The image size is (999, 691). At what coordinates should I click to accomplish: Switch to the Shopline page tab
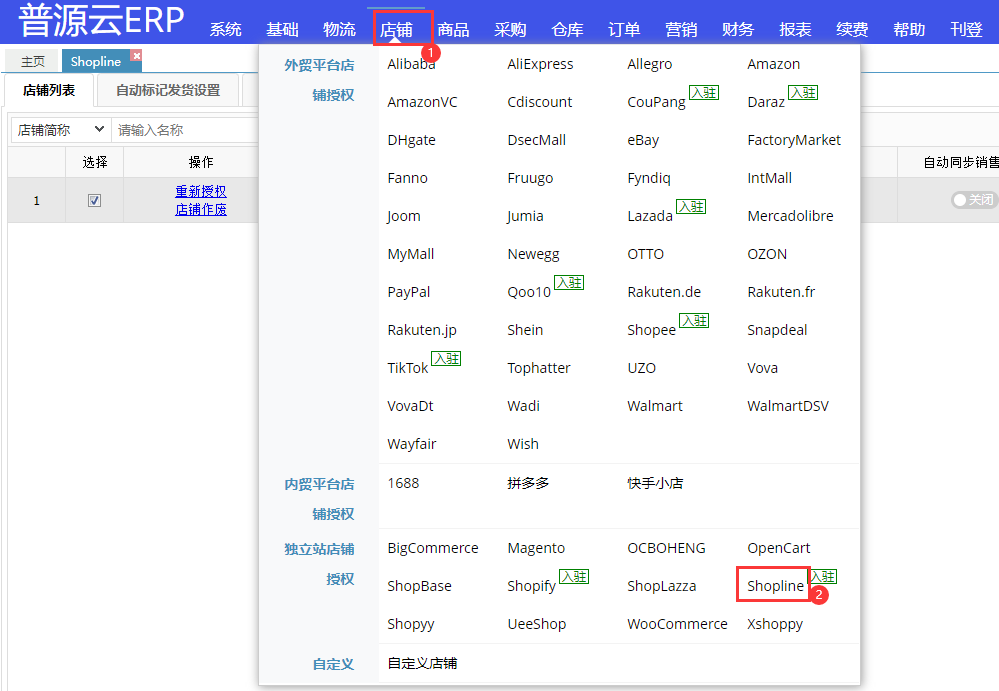pos(96,61)
